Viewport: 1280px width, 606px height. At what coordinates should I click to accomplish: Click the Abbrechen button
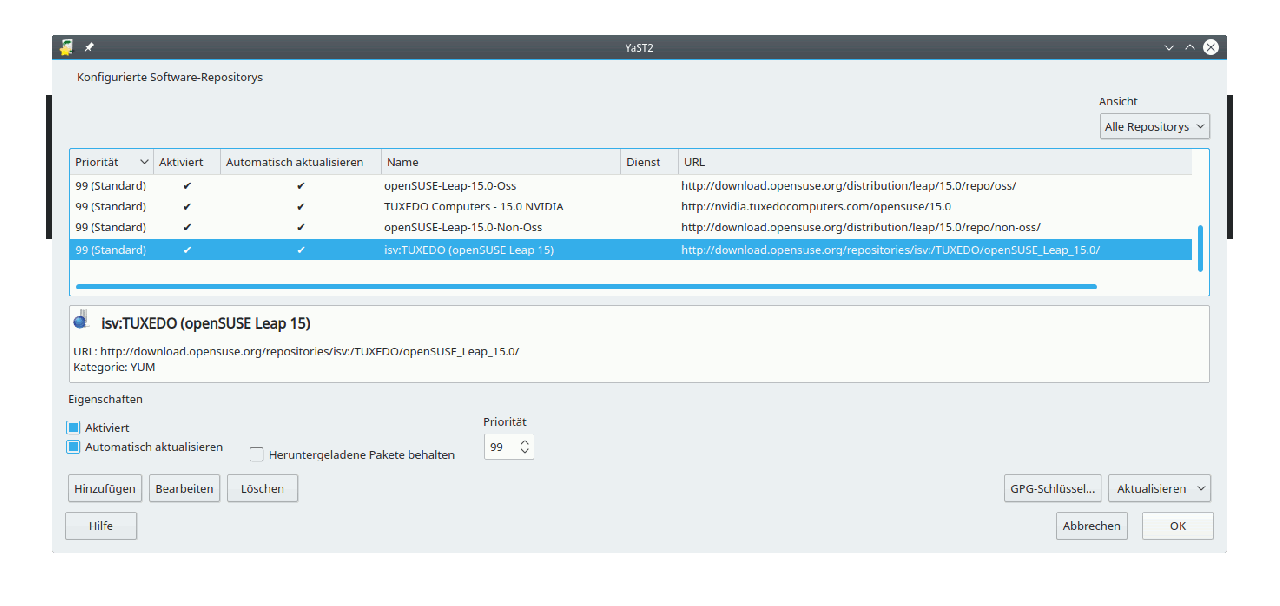click(1092, 526)
